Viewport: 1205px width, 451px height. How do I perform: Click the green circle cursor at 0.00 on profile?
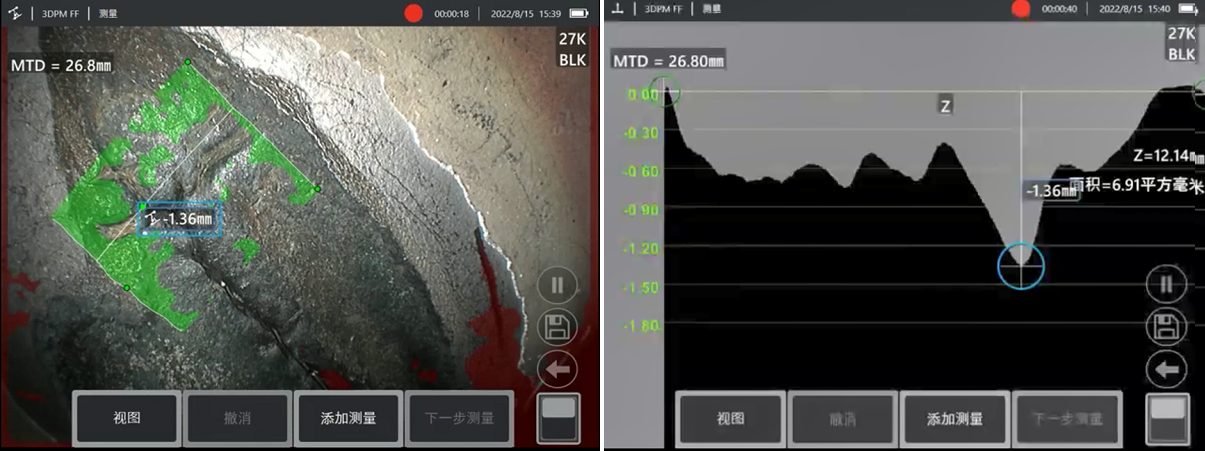(664, 92)
